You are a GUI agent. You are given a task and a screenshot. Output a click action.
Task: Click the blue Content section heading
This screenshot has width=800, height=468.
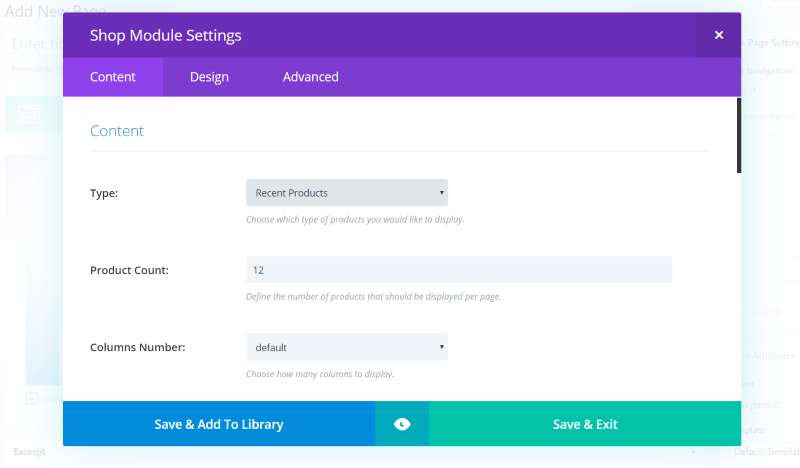pyautogui.click(x=117, y=131)
